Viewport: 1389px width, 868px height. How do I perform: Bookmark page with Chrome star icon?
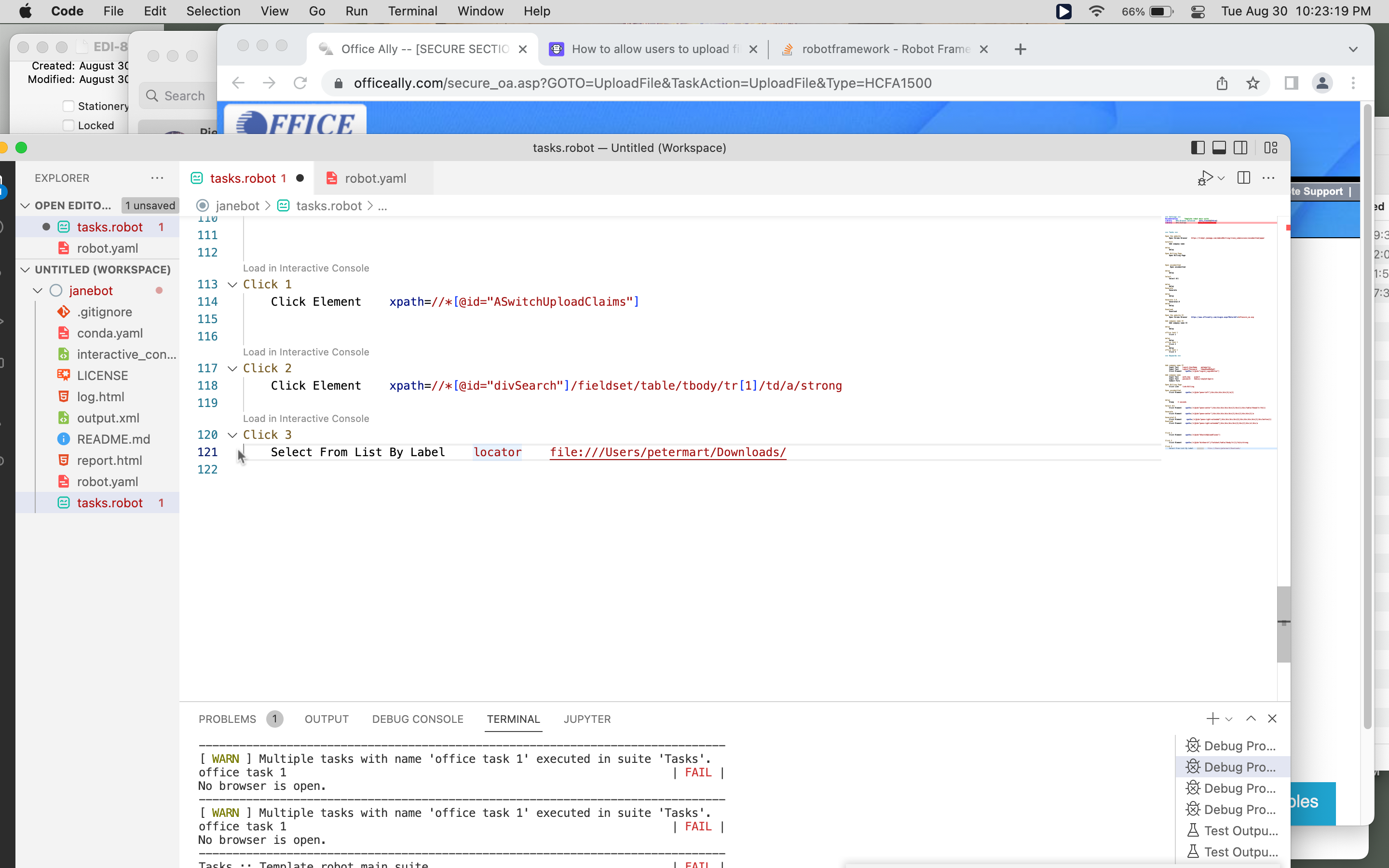1253,83
